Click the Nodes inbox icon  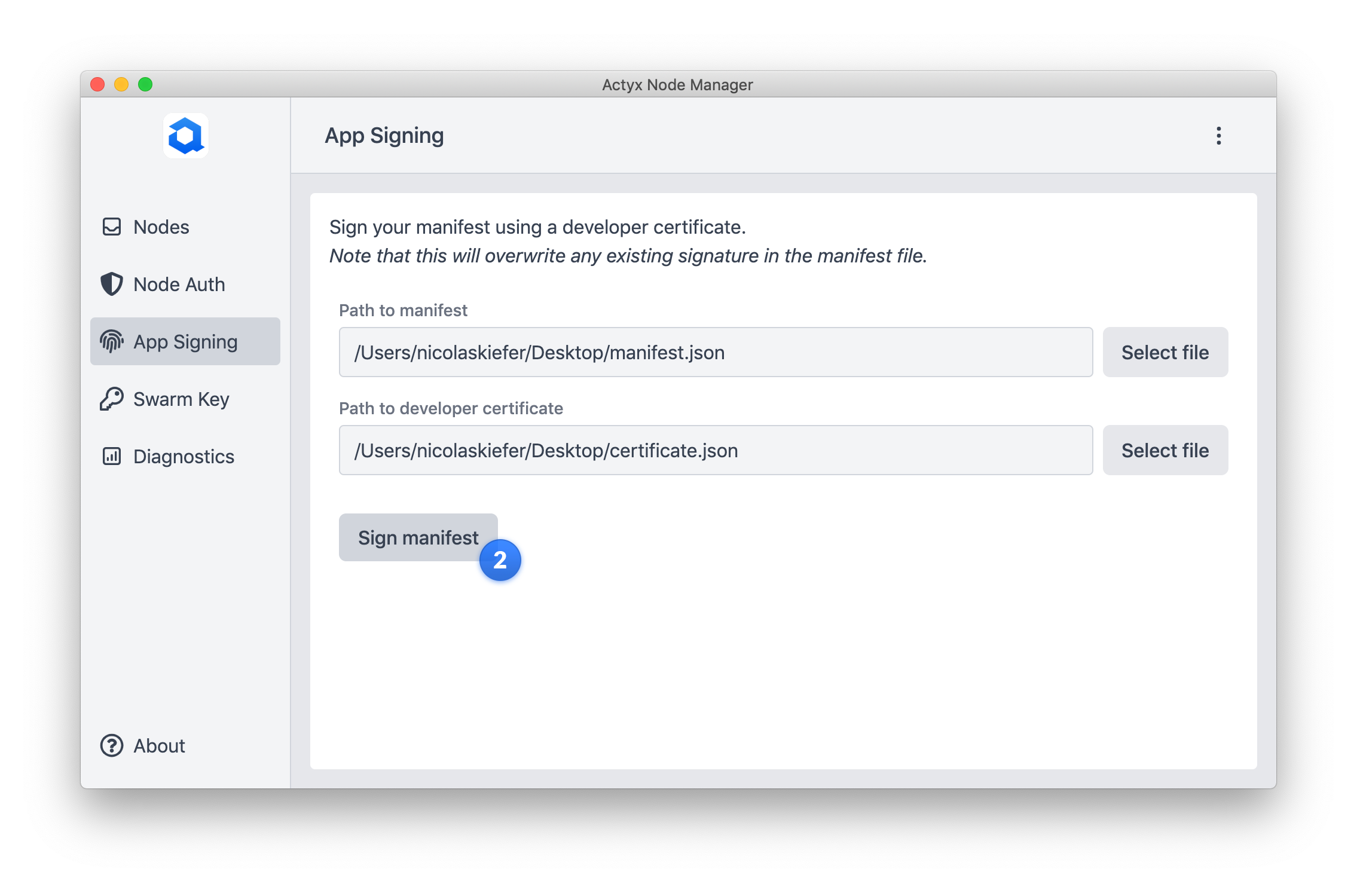(112, 227)
